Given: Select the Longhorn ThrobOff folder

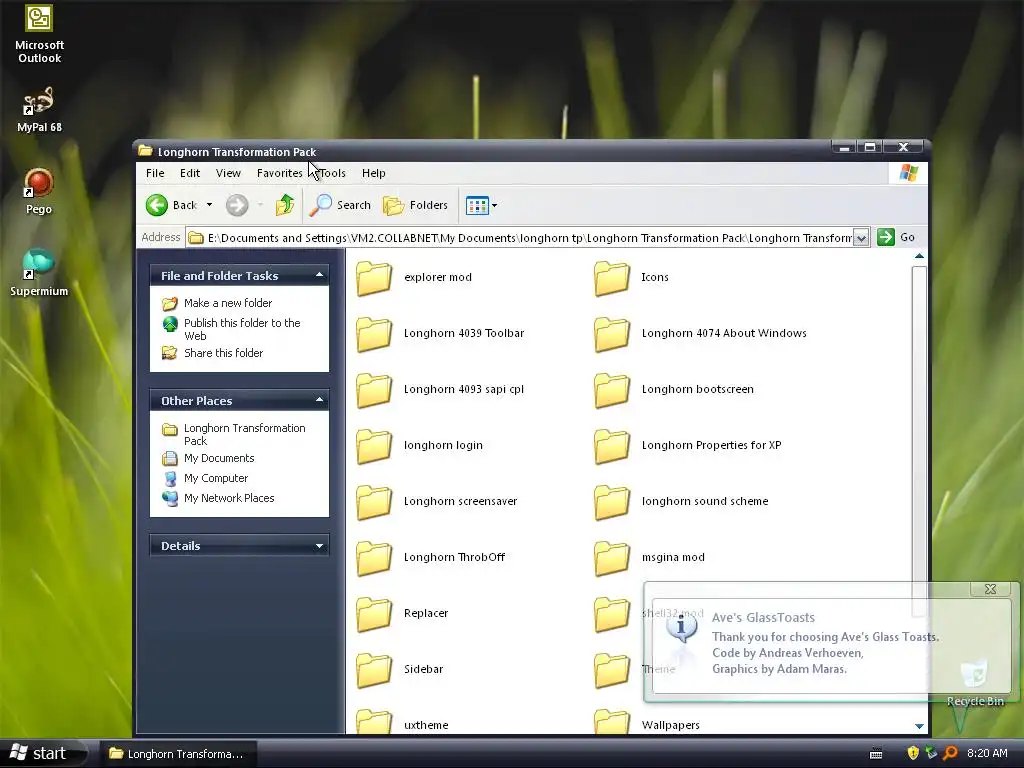Looking at the screenshot, I should pyautogui.click(x=430, y=558).
